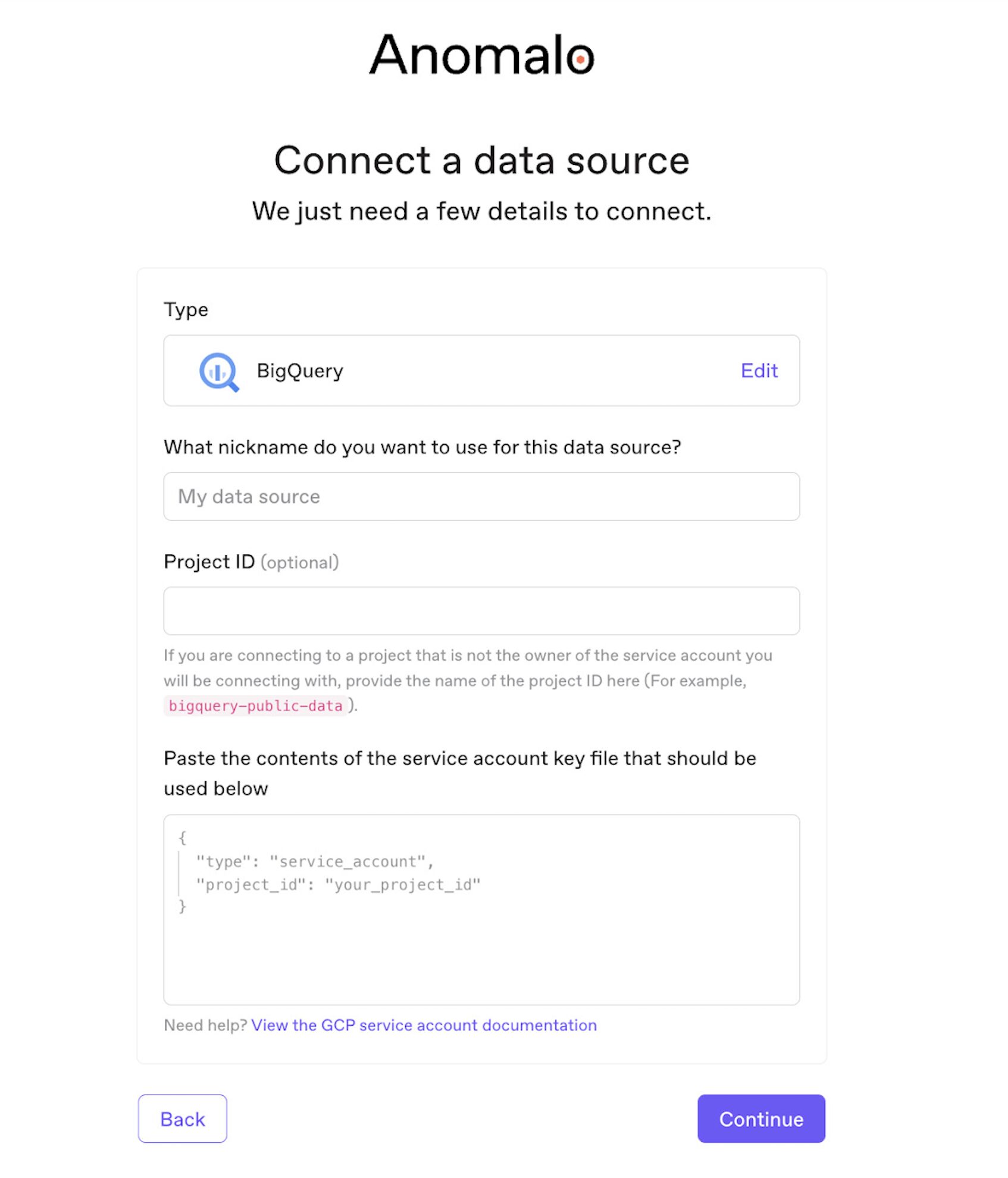Click the My data source placeholder text

[x=248, y=497]
